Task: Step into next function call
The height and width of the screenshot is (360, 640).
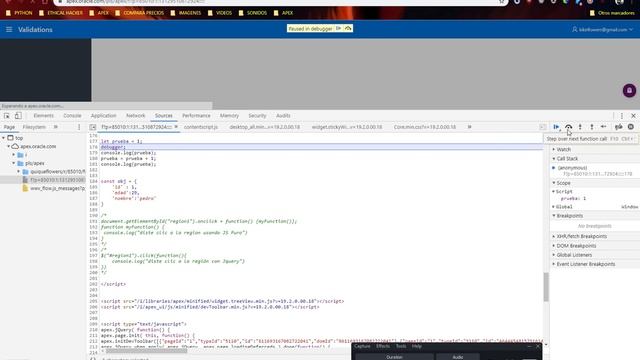Action: [580, 127]
